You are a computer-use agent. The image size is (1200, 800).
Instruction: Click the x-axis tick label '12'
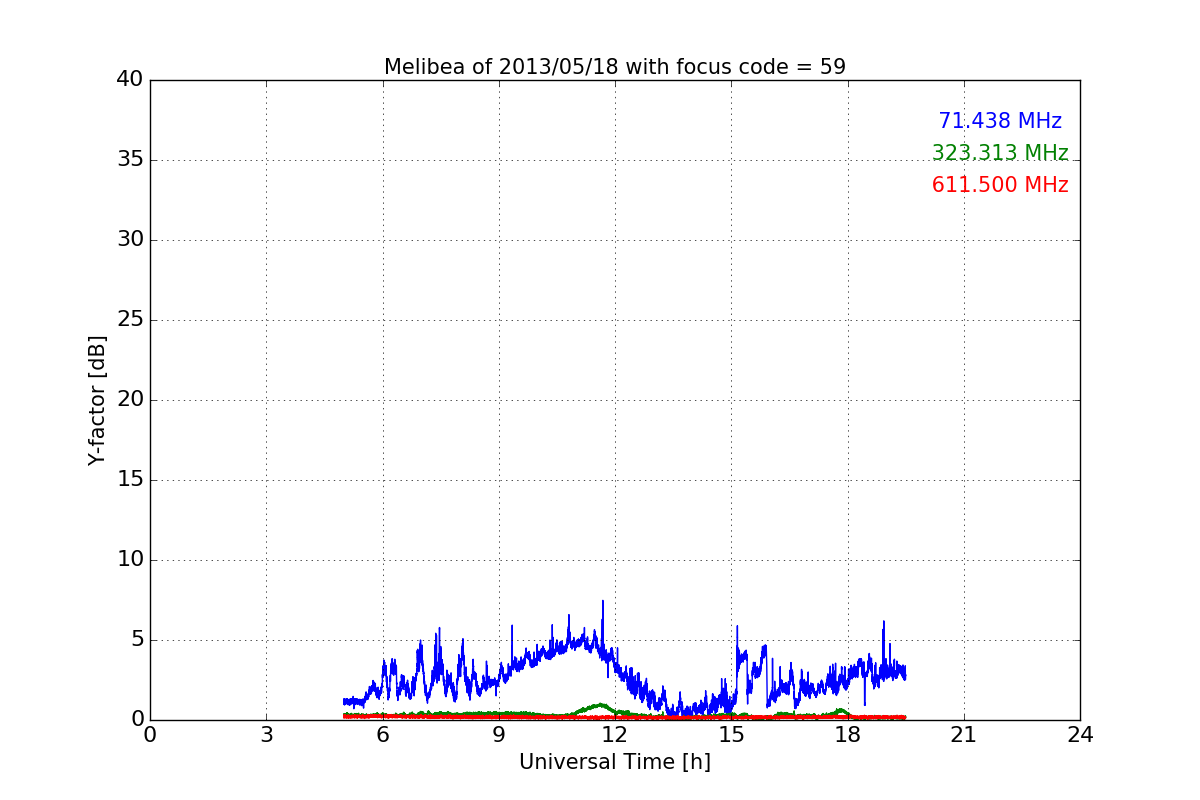(x=615, y=735)
